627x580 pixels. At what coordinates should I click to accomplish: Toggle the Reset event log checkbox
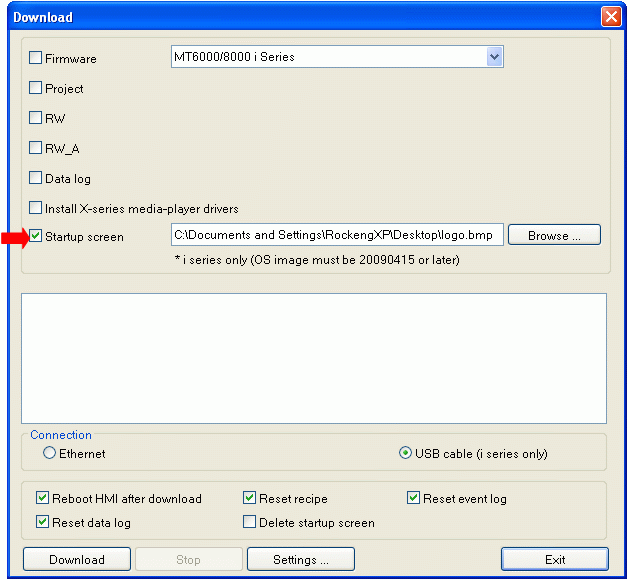(x=413, y=498)
